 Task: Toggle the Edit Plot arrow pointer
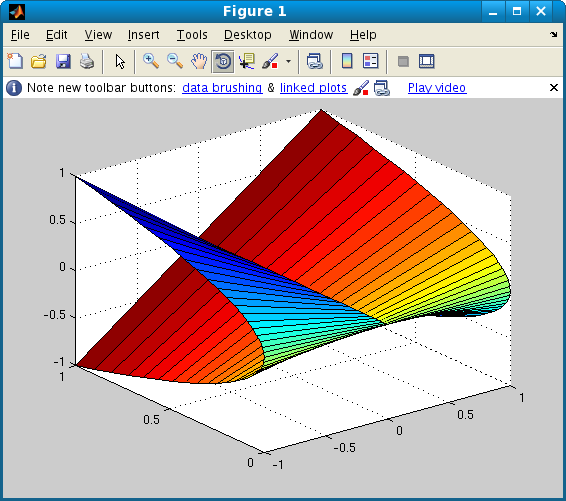120,61
